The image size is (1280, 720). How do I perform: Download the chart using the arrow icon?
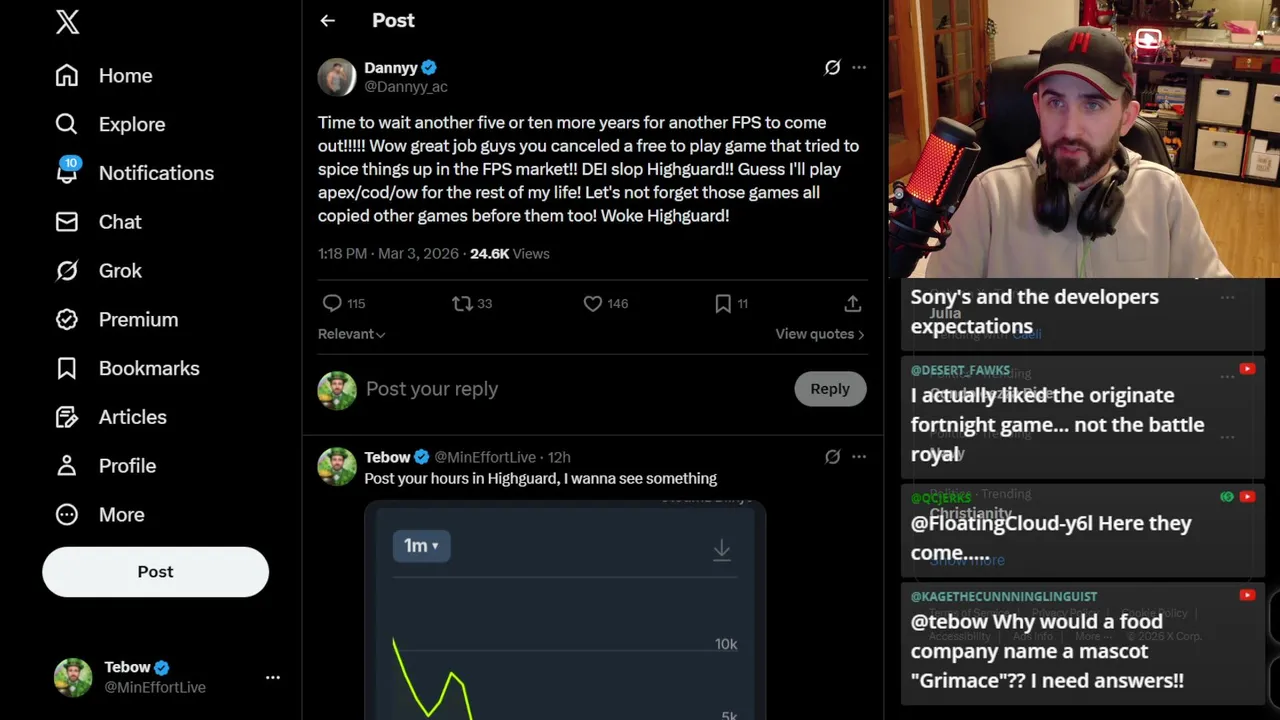click(x=721, y=549)
